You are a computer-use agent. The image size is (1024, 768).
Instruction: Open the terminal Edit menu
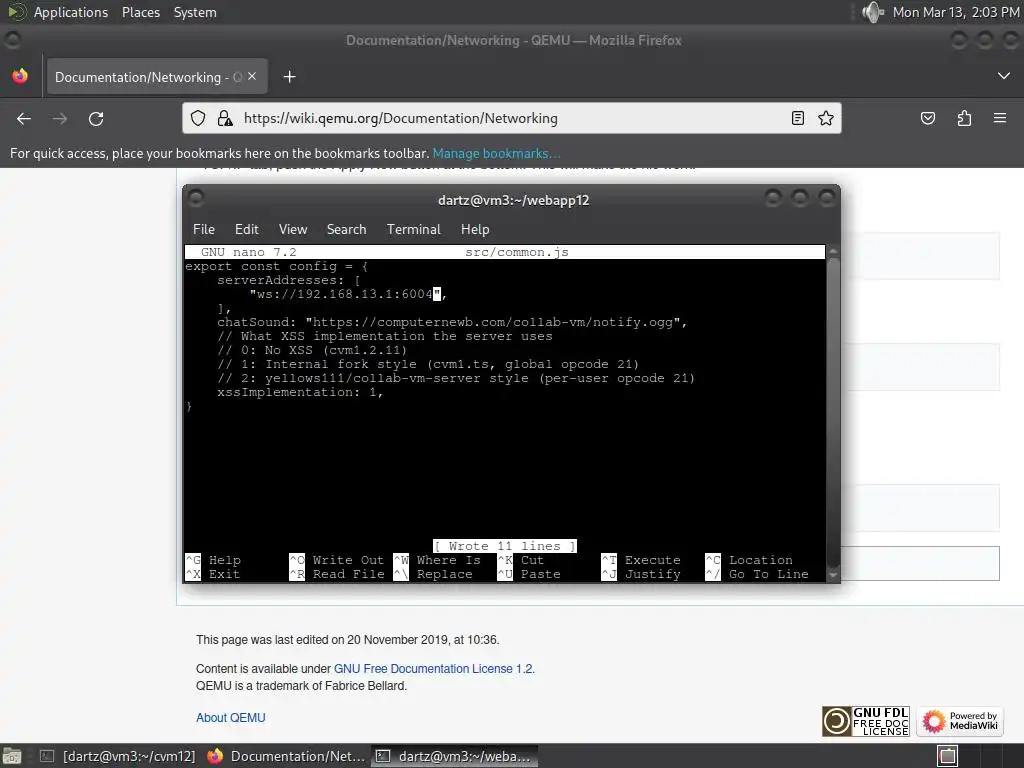coord(246,229)
